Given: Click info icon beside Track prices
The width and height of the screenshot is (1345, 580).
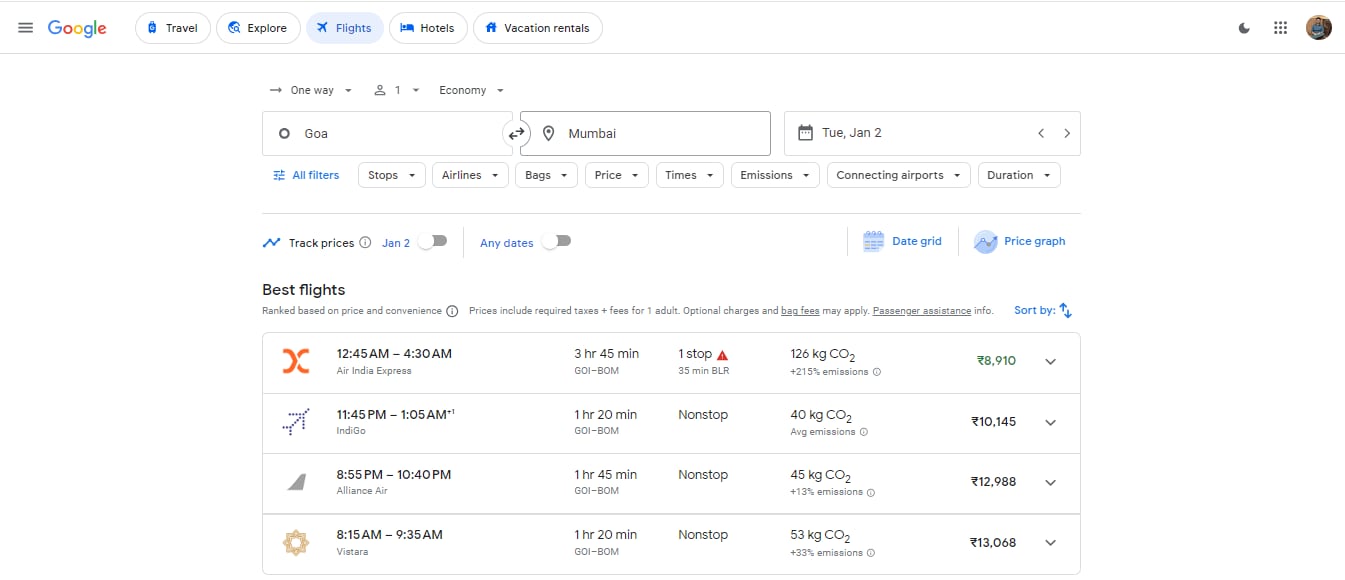Looking at the screenshot, I should click(x=365, y=243).
